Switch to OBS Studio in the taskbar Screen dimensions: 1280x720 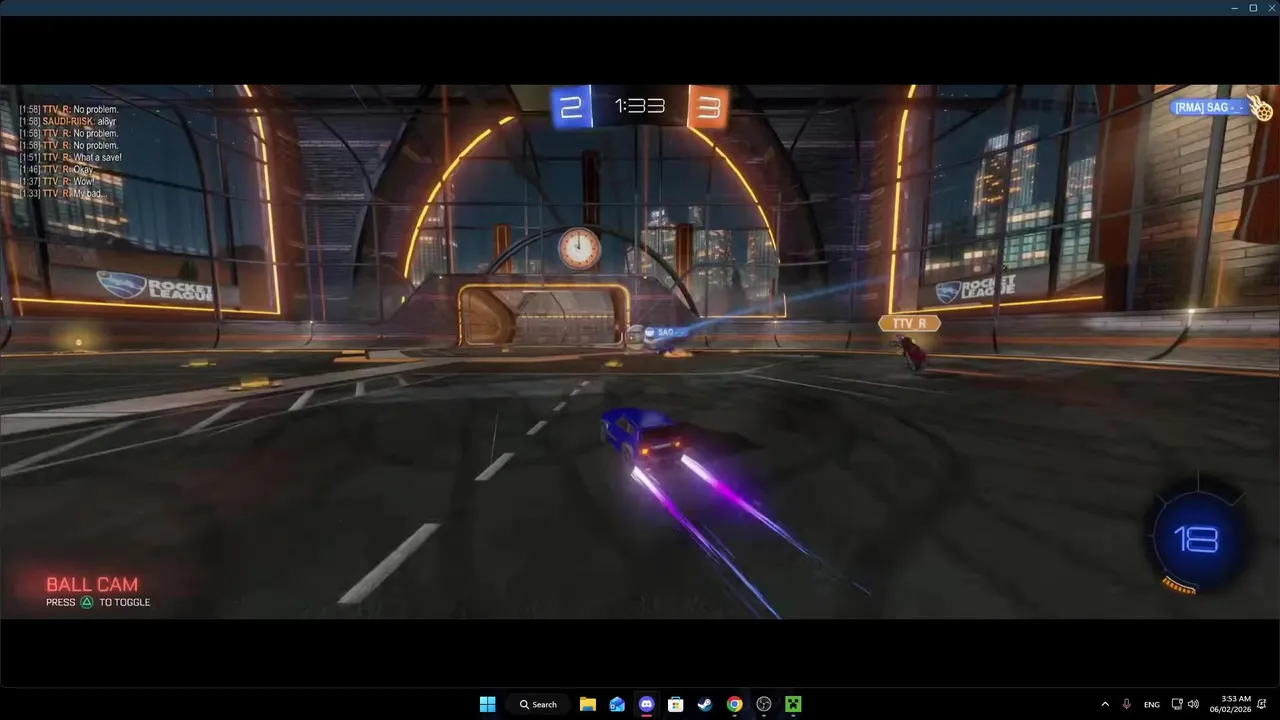click(x=764, y=704)
